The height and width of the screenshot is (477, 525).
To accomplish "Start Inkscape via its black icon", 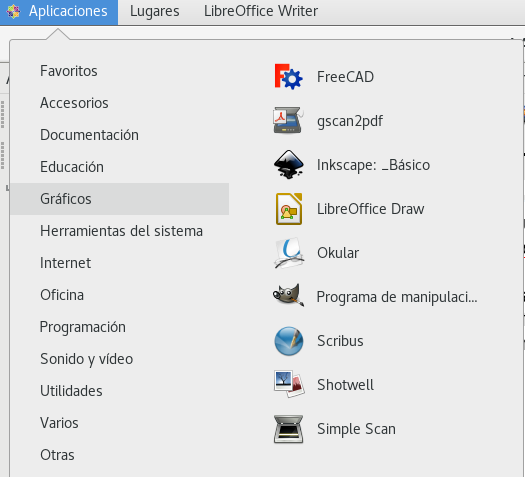I will (288, 165).
